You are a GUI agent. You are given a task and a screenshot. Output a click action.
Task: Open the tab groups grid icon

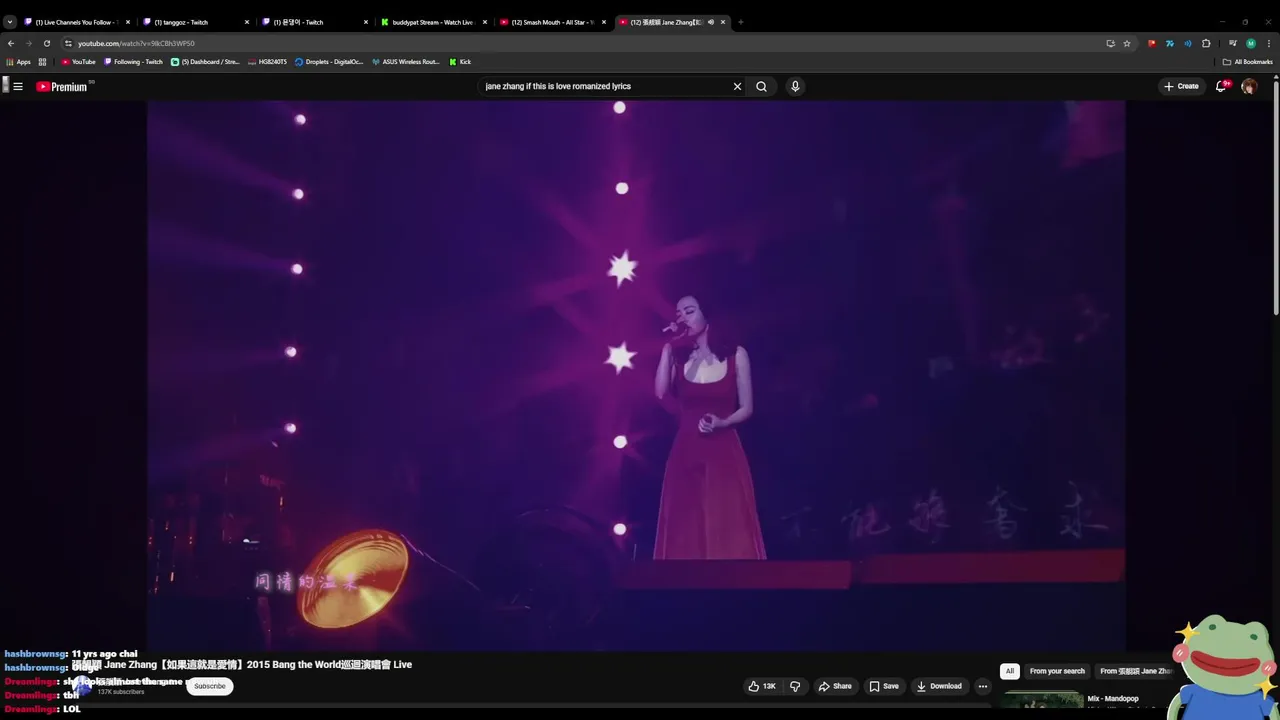(x=42, y=62)
